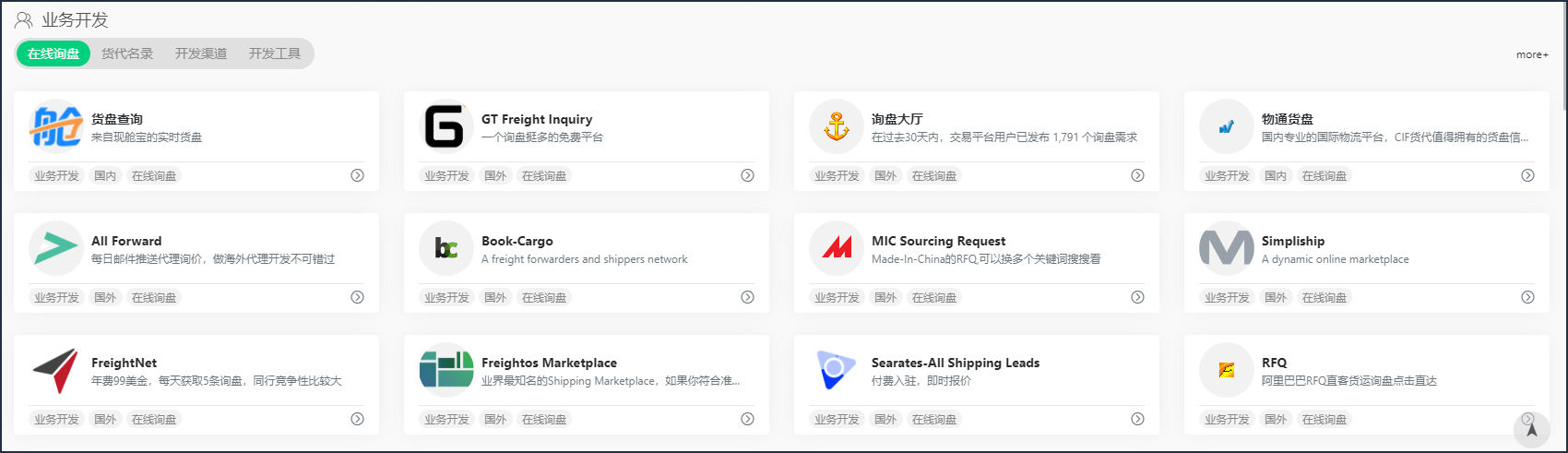Open the 物通货盘 title link
The width and height of the screenshot is (1568, 453).
[x=1288, y=119]
